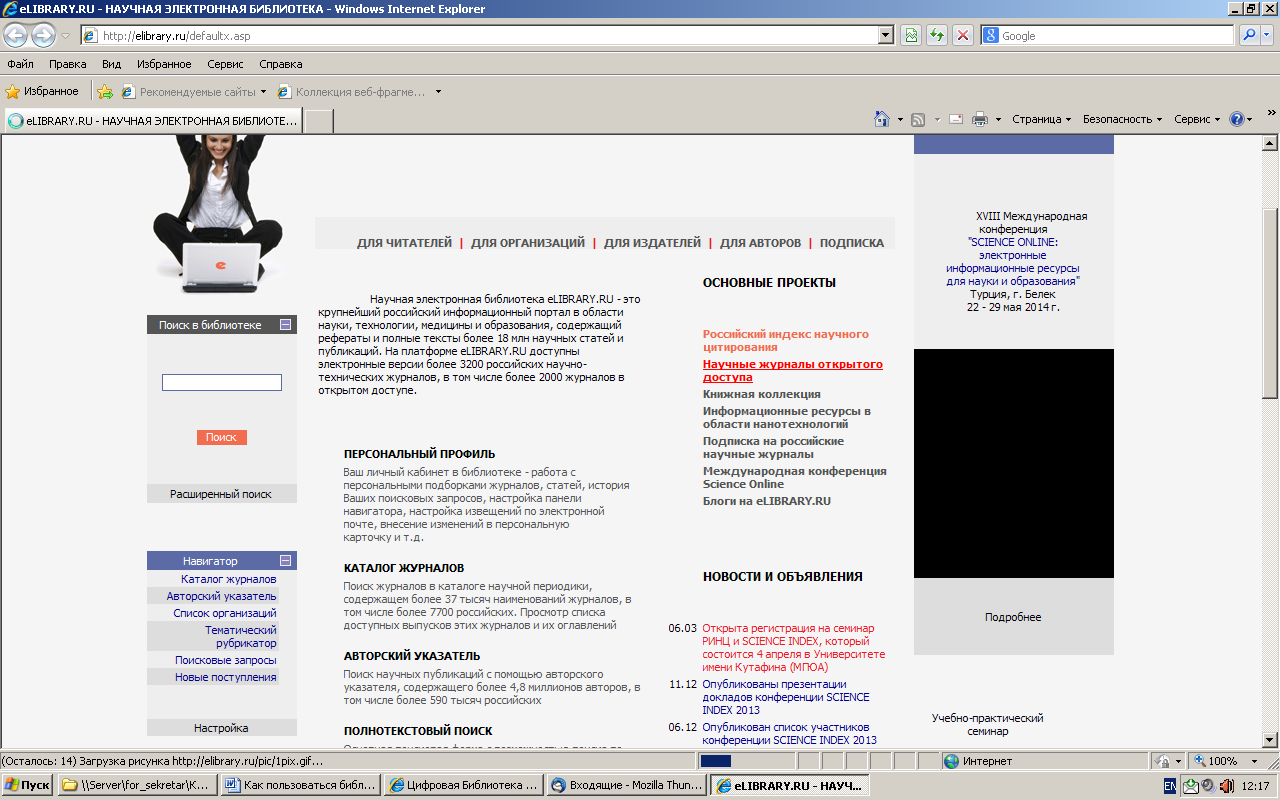The image size is (1280, 800).
Task: Click 'Рекомендуемые сайты' favorites bar item
Action: pos(194,91)
